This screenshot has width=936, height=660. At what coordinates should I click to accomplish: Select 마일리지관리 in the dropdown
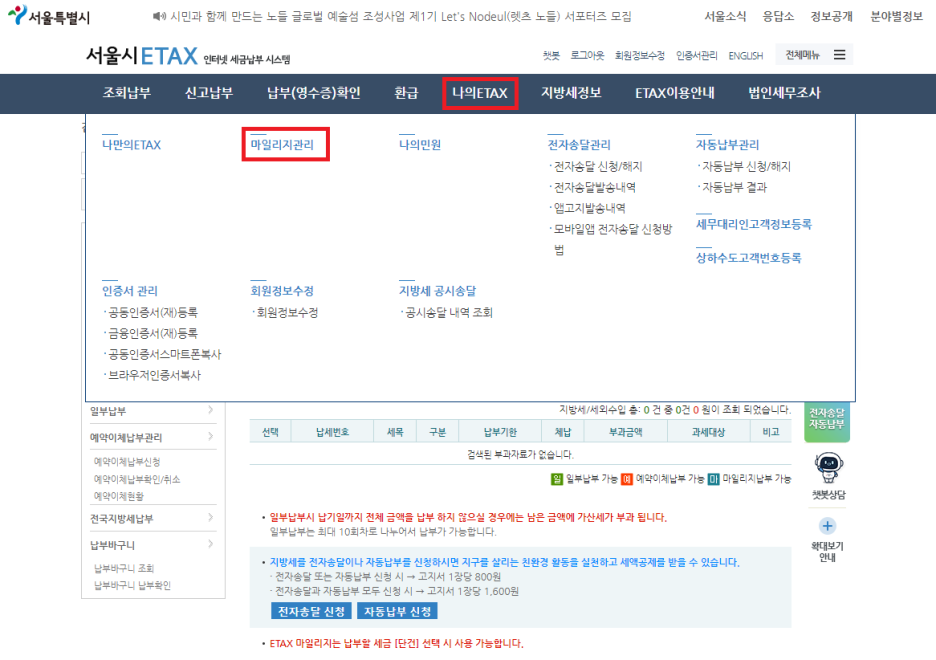(282, 144)
